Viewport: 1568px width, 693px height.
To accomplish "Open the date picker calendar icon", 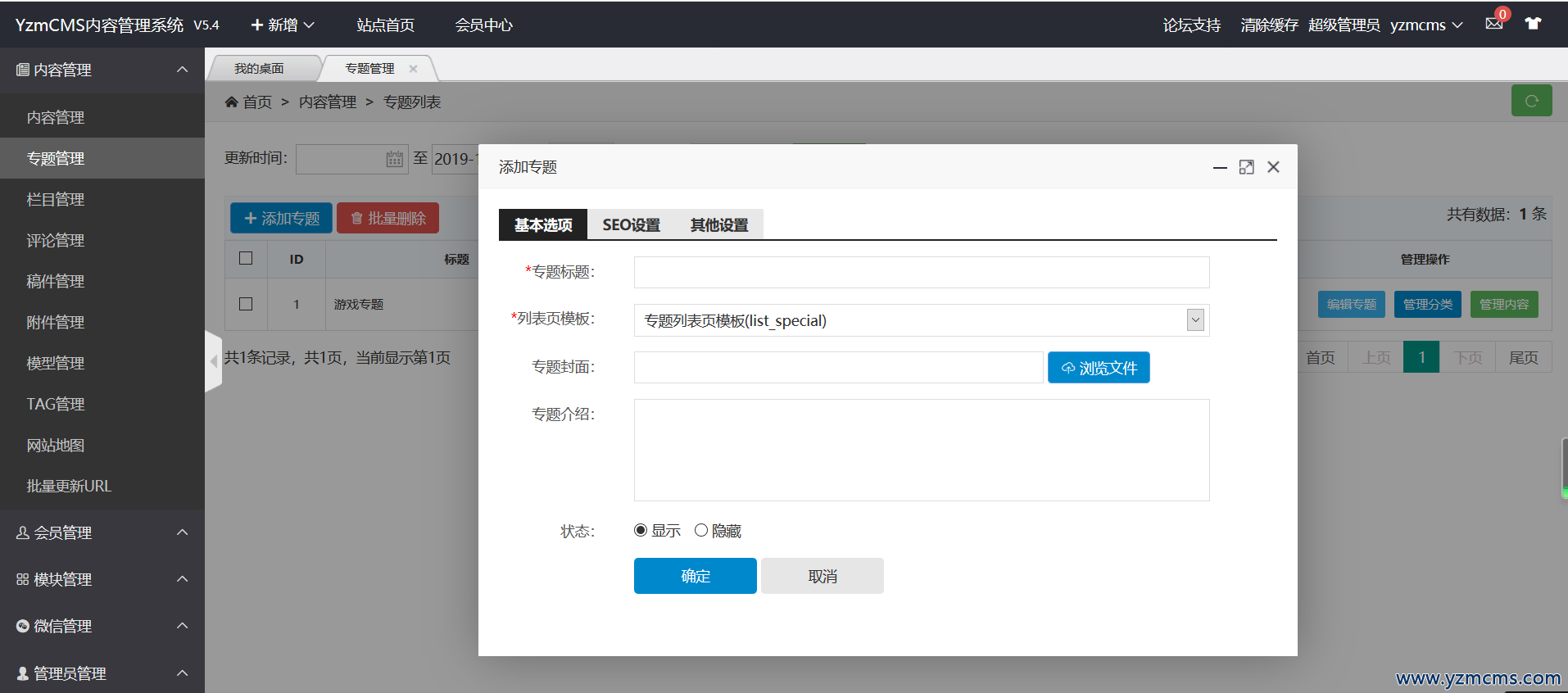I will pyautogui.click(x=394, y=159).
